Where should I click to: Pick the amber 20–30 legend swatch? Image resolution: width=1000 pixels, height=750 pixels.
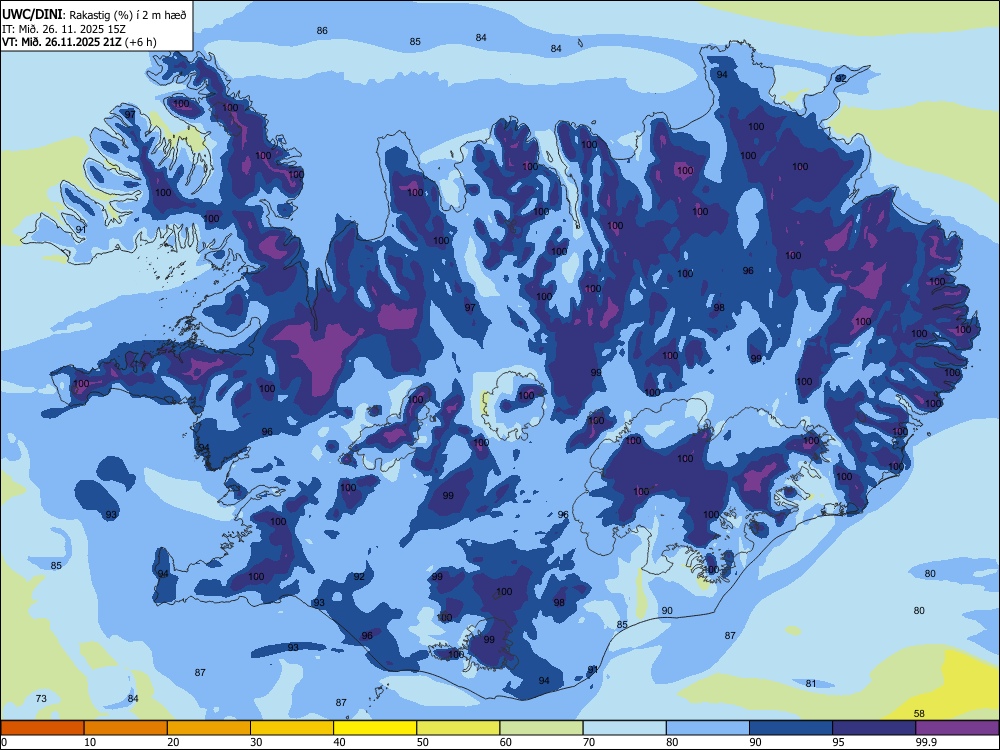[x=209, y=728]
